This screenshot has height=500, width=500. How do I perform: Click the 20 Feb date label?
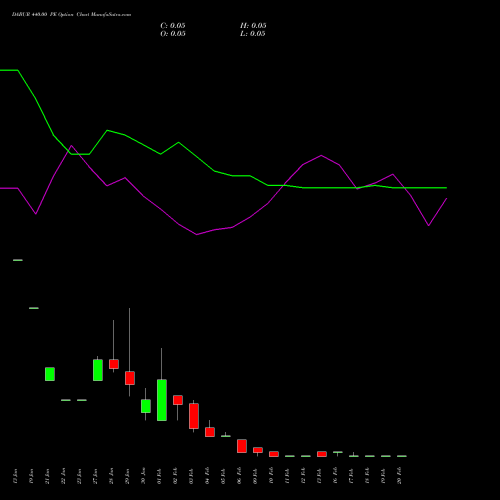coord(400,476)
